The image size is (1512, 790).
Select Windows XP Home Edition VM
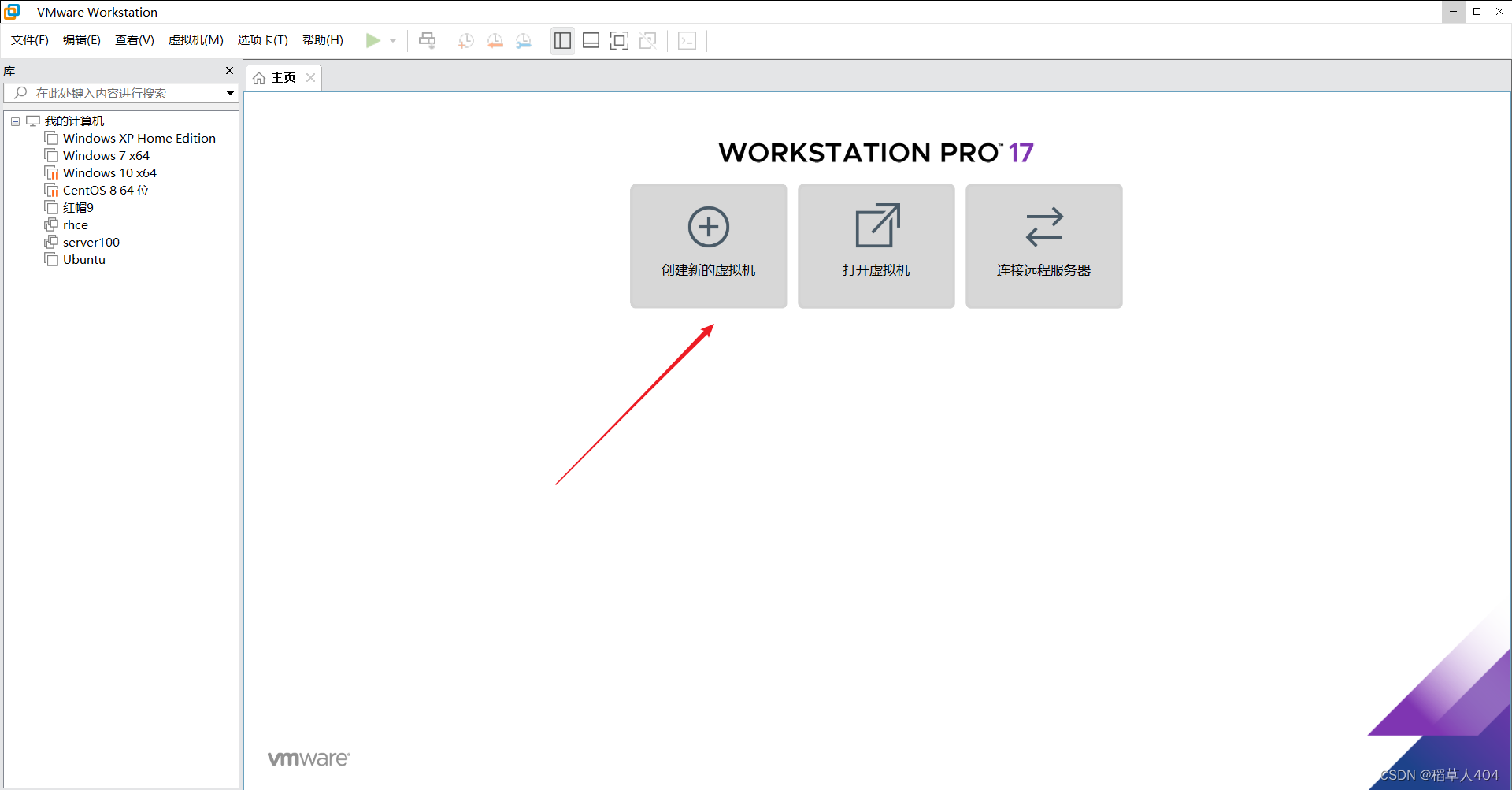pyautogui.click(x=139, y=139)
